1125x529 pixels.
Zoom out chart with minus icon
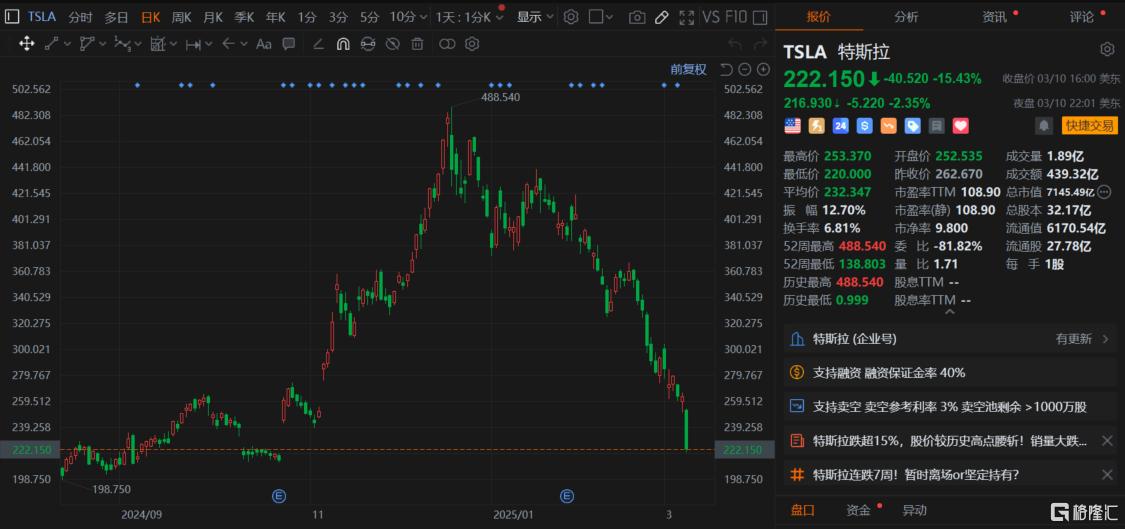pos(745,70)
